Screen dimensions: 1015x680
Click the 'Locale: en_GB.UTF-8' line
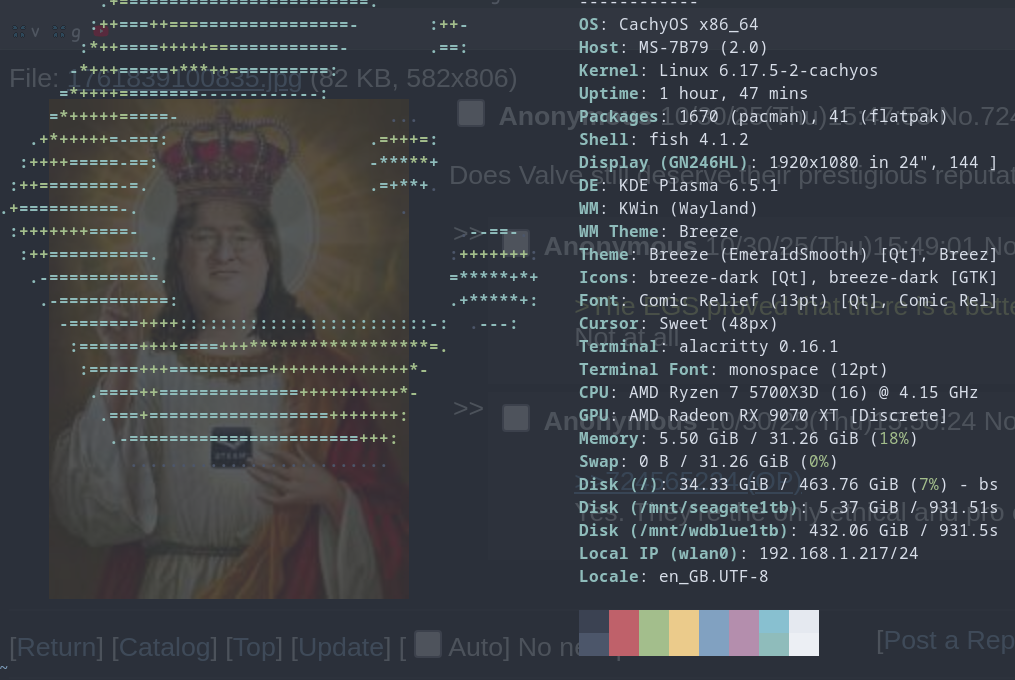(673, 577)
